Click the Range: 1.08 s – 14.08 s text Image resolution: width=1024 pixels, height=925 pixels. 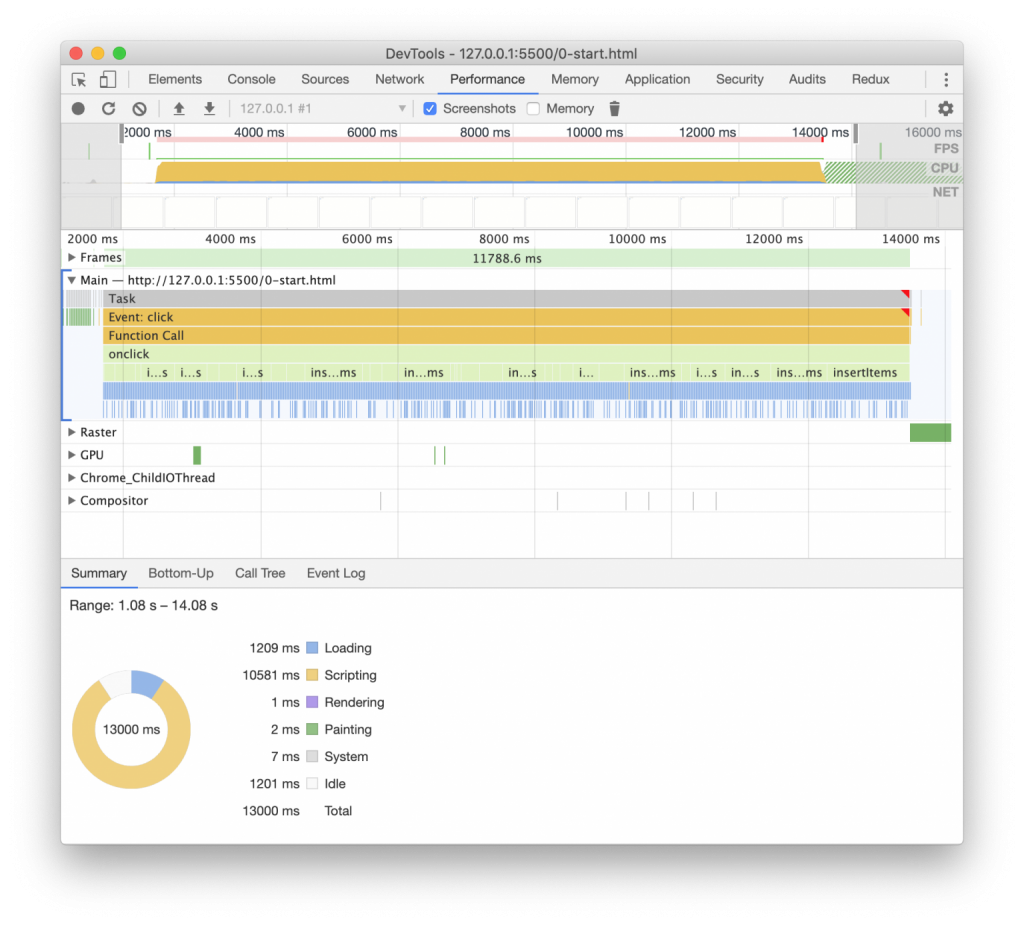click(x=144, y=606)
